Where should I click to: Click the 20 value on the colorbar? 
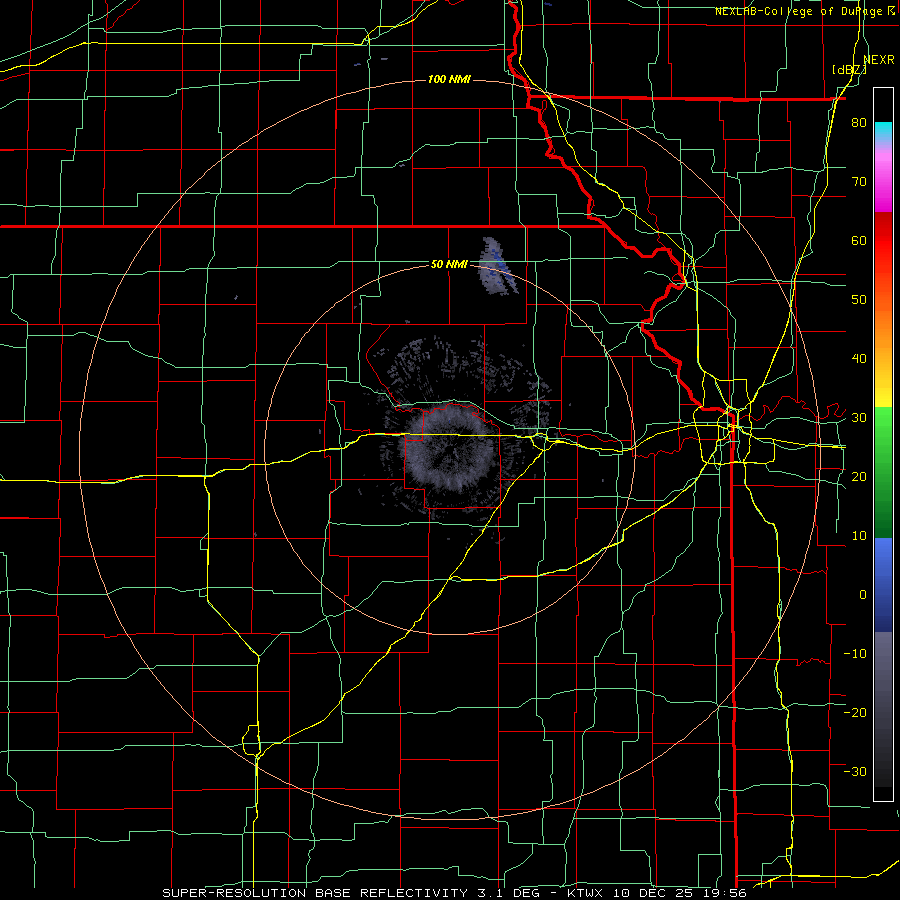point(859,476)
